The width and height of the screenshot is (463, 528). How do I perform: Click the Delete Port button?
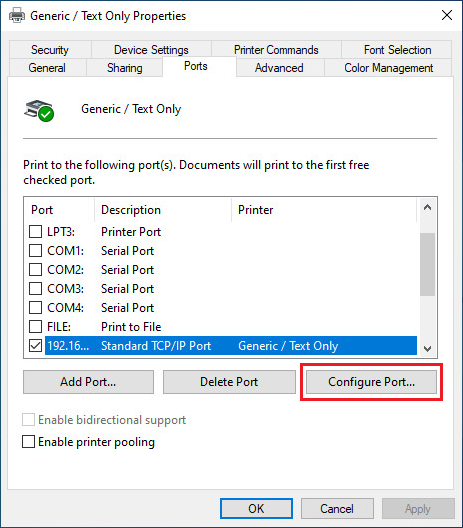[x=229, y=382]
